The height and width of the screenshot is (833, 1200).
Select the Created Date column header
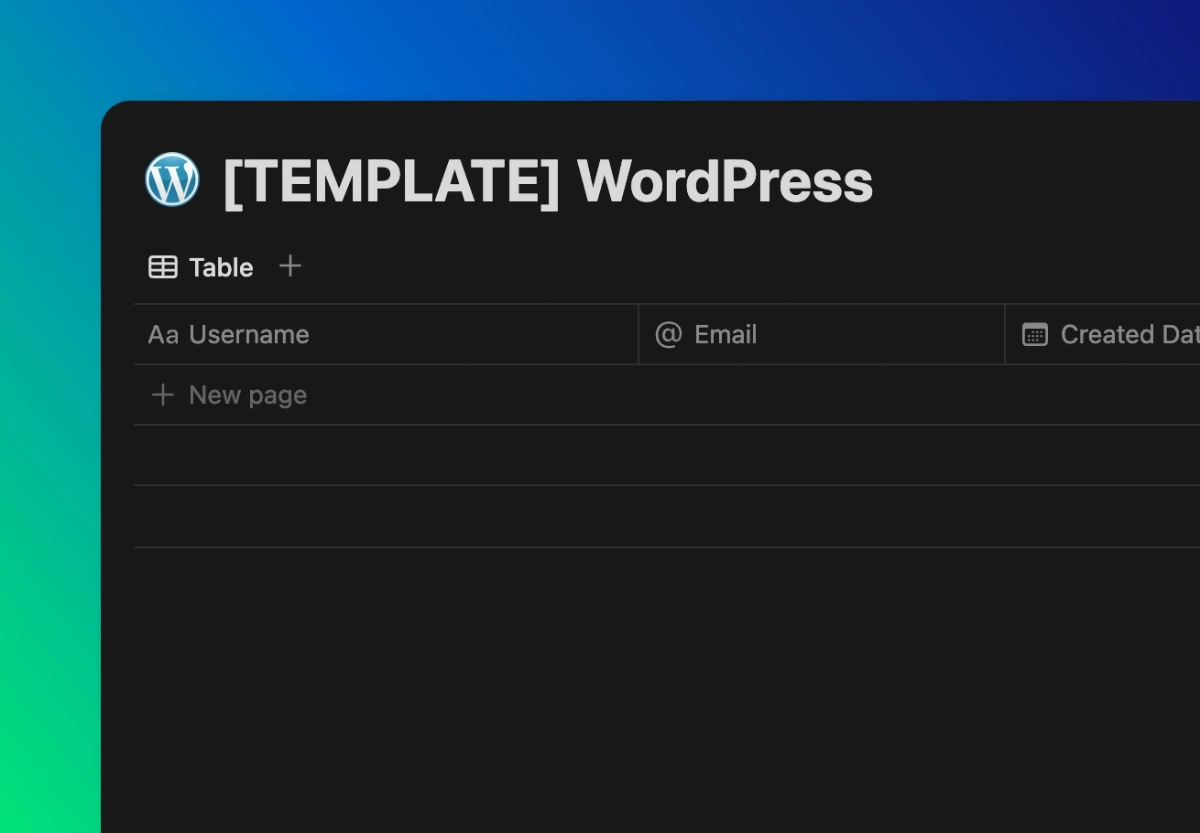(1110, 334)
